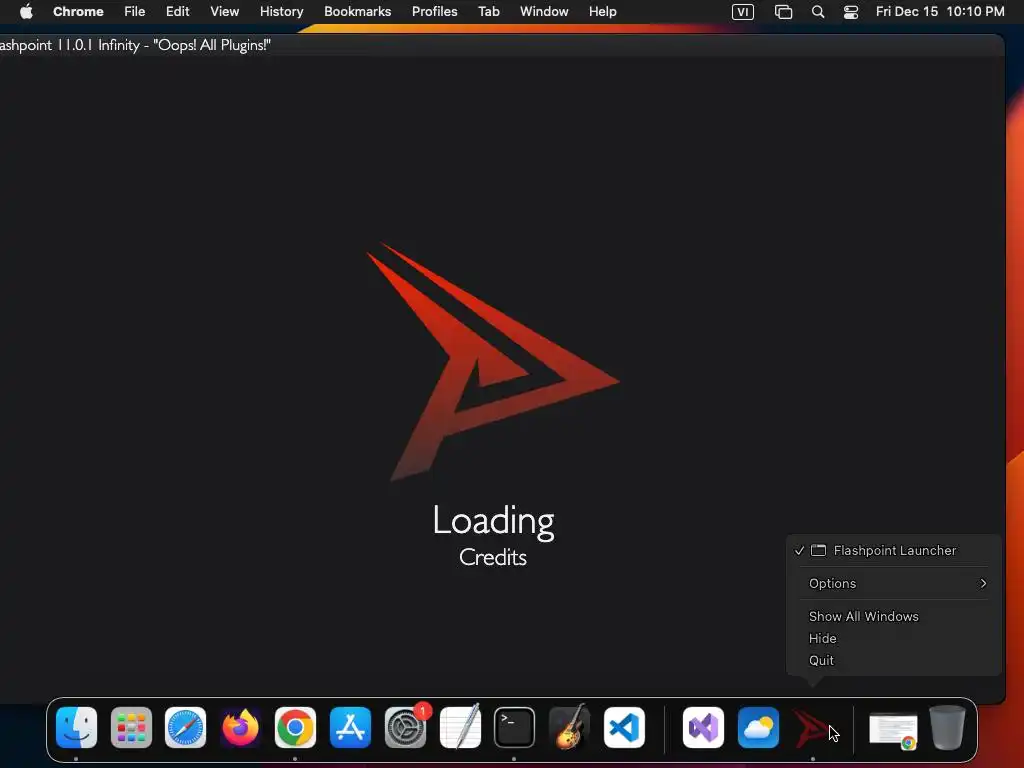Click the Flashpoint logo on splash screen
Image resolution: width=1024 pixels, height=768 pixels.
click(493, 362)
